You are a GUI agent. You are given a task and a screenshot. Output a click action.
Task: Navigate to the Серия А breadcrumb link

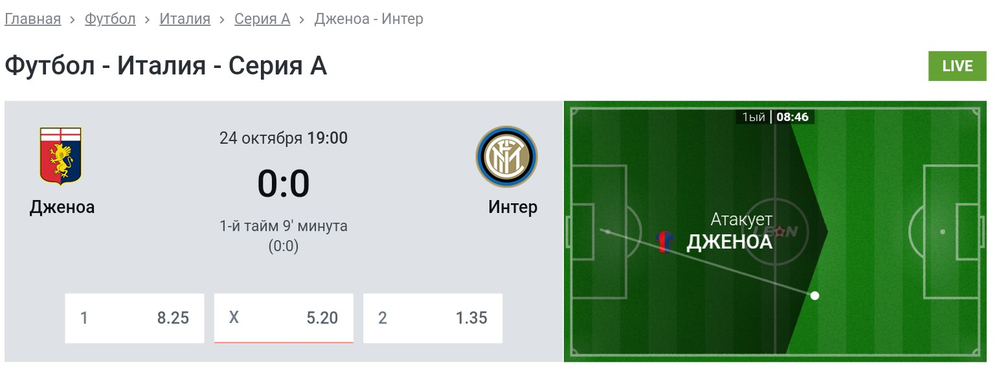pyautogui.click(x=262, y=19)
